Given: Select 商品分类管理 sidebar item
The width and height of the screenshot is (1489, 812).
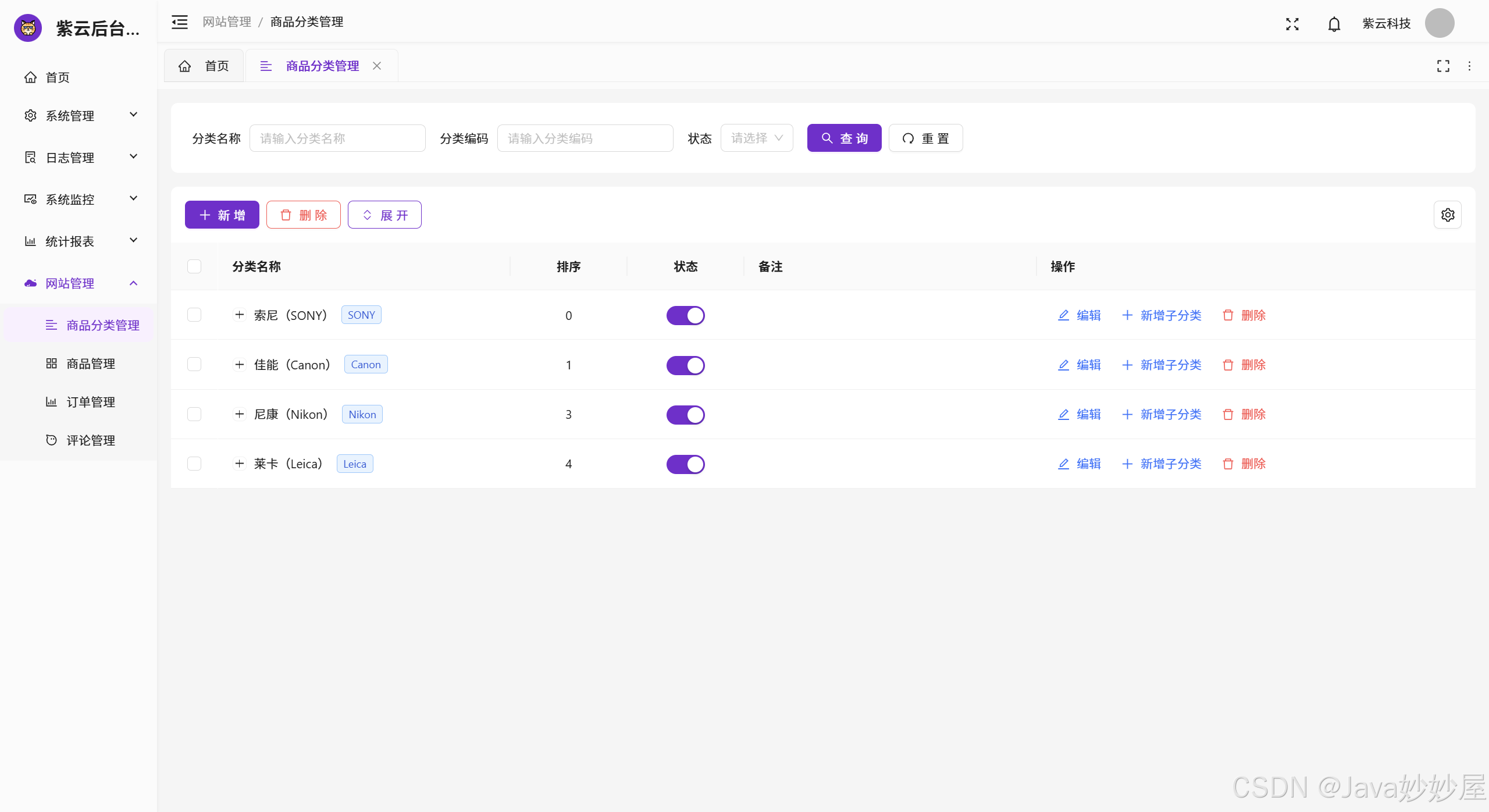Looking at the screenshot, I should [x=79, y=325].
